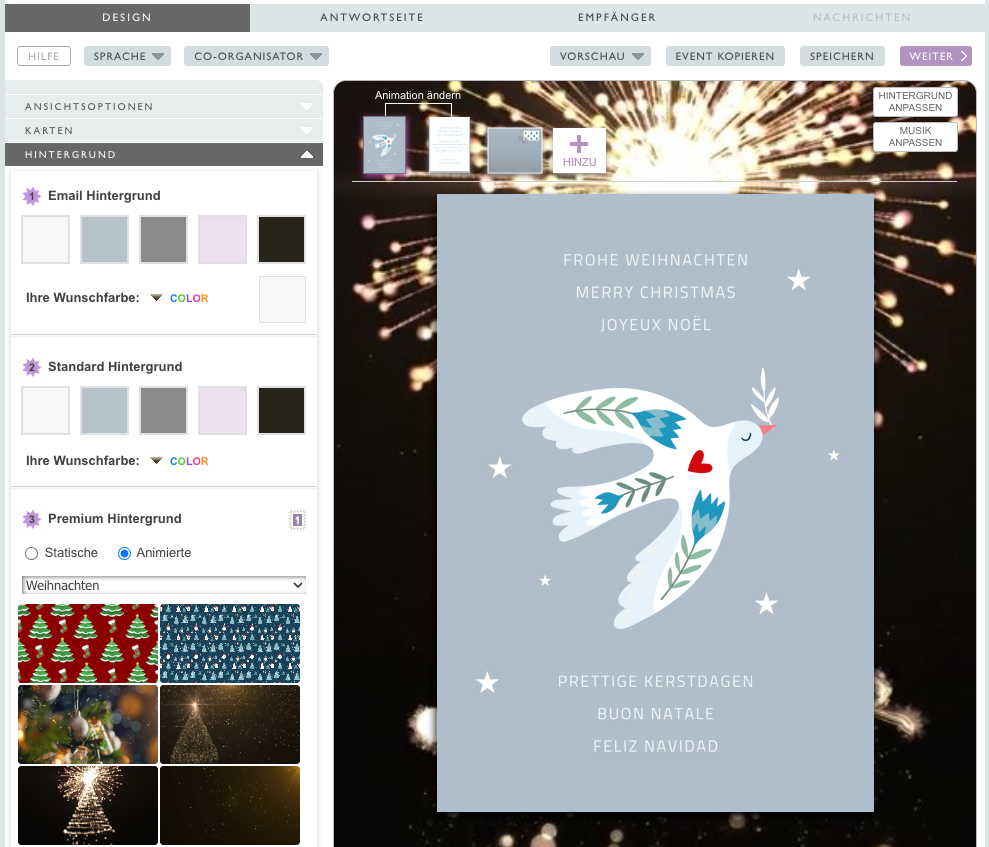Switch to the Empfänger tab
989x847 pixels.
617,18
